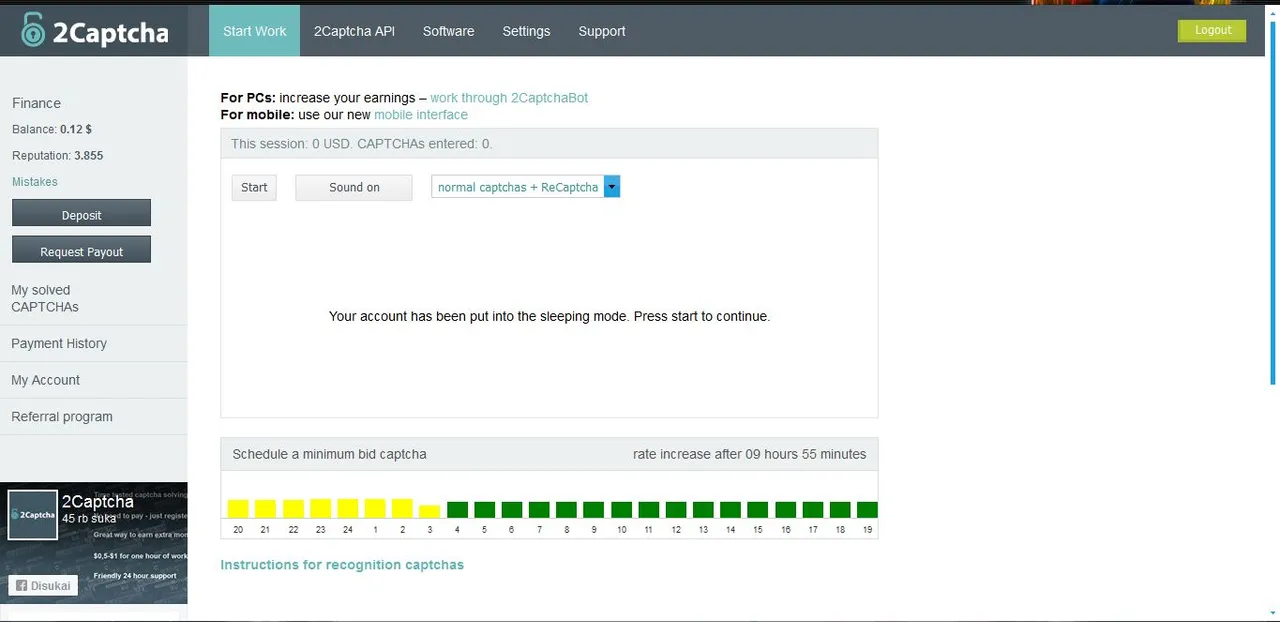1280x622 pixels.
Task: Open the Support page
Action: pyautogui.click(x=602, y=31)
